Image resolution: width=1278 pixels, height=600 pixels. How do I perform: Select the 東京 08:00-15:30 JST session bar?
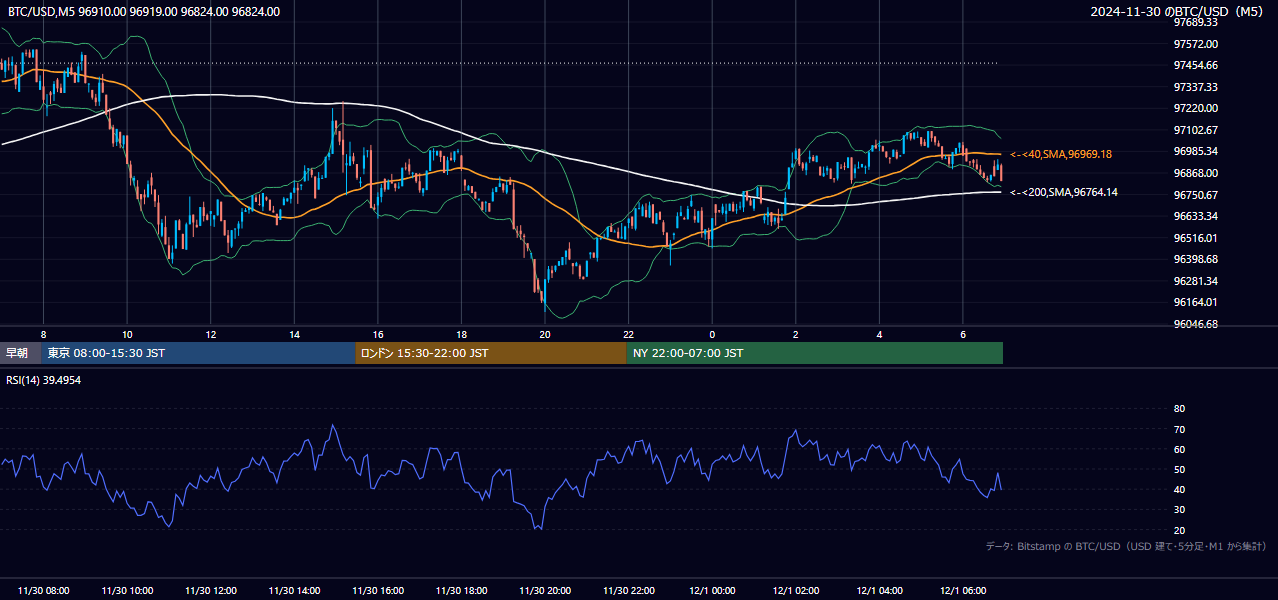(x=199, y=353)
